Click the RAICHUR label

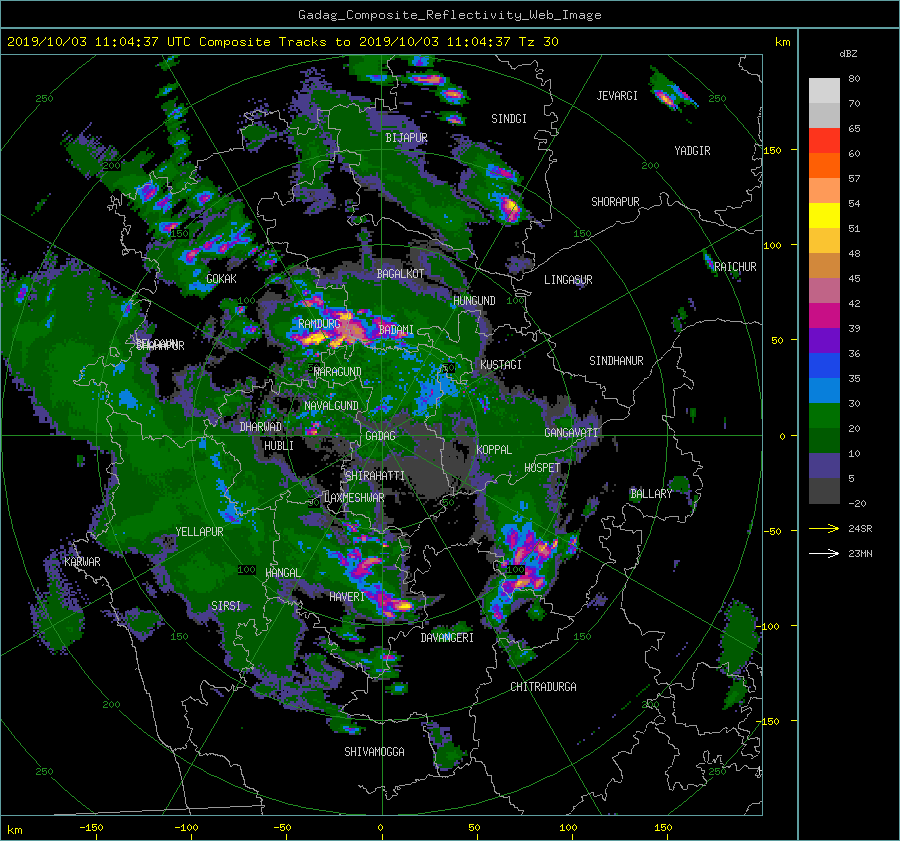click(735, 267)
